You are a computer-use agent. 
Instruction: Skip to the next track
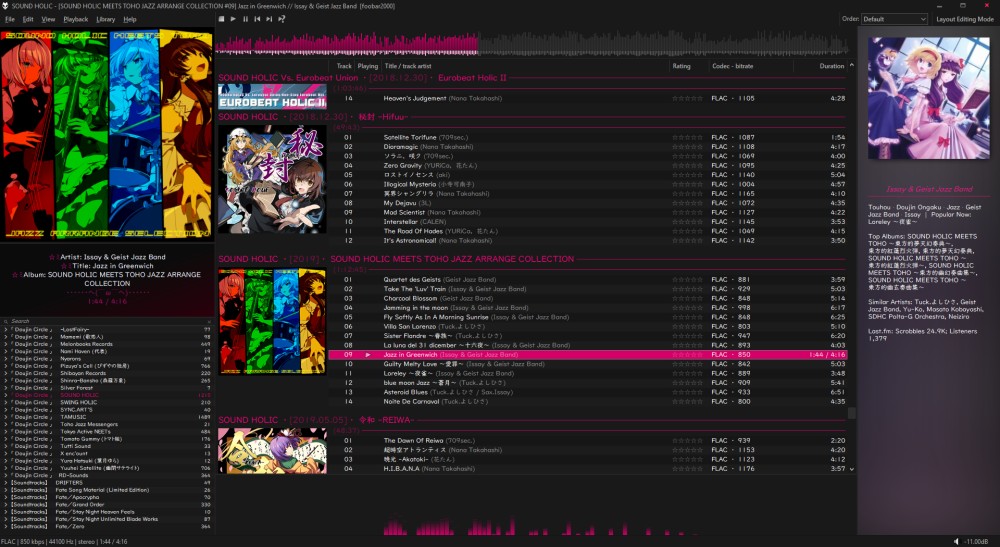[x=269, y=19]
